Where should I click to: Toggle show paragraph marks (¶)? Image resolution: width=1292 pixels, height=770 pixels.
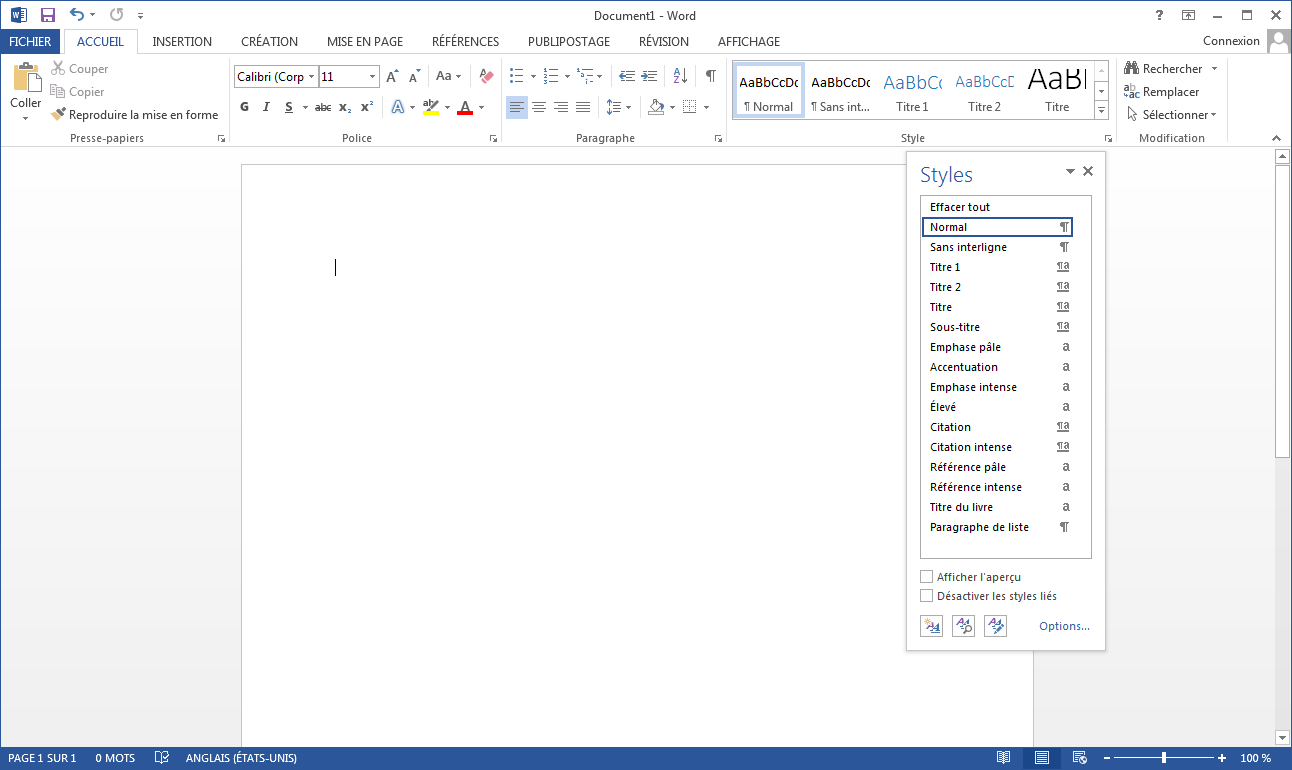pos(710,76)
